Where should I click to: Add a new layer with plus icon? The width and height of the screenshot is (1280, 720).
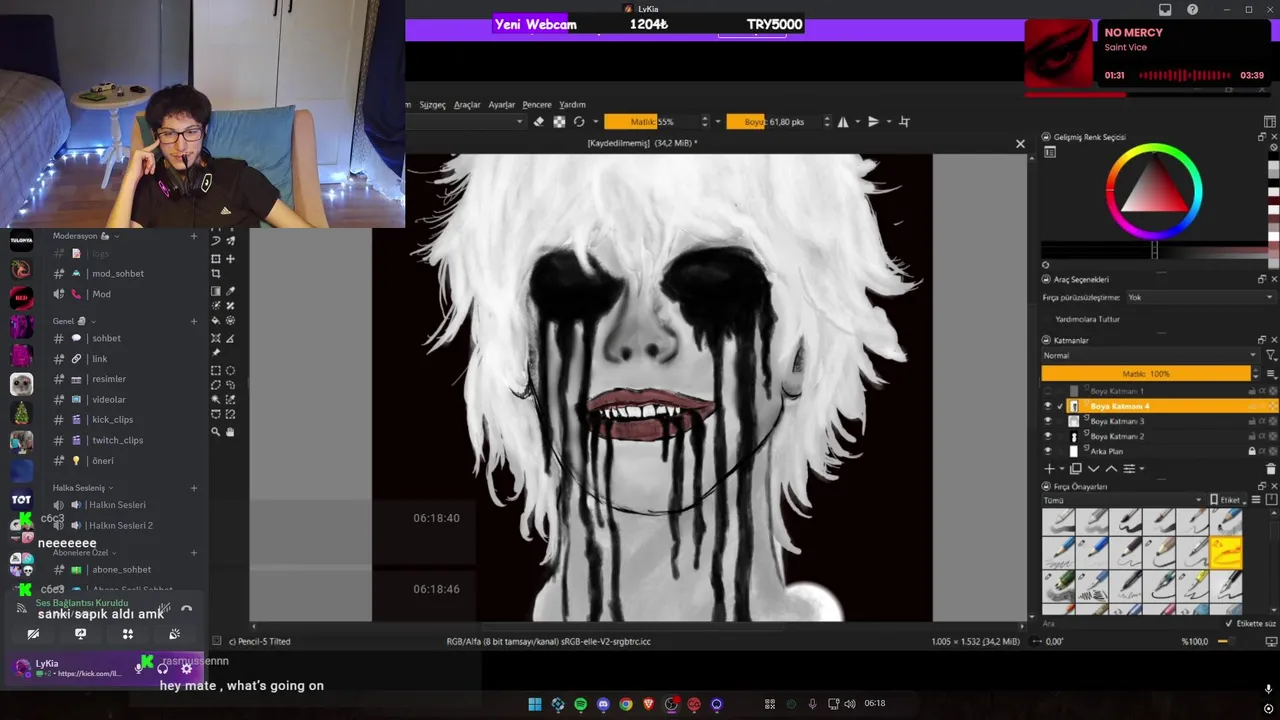[x=1049, y=468]
